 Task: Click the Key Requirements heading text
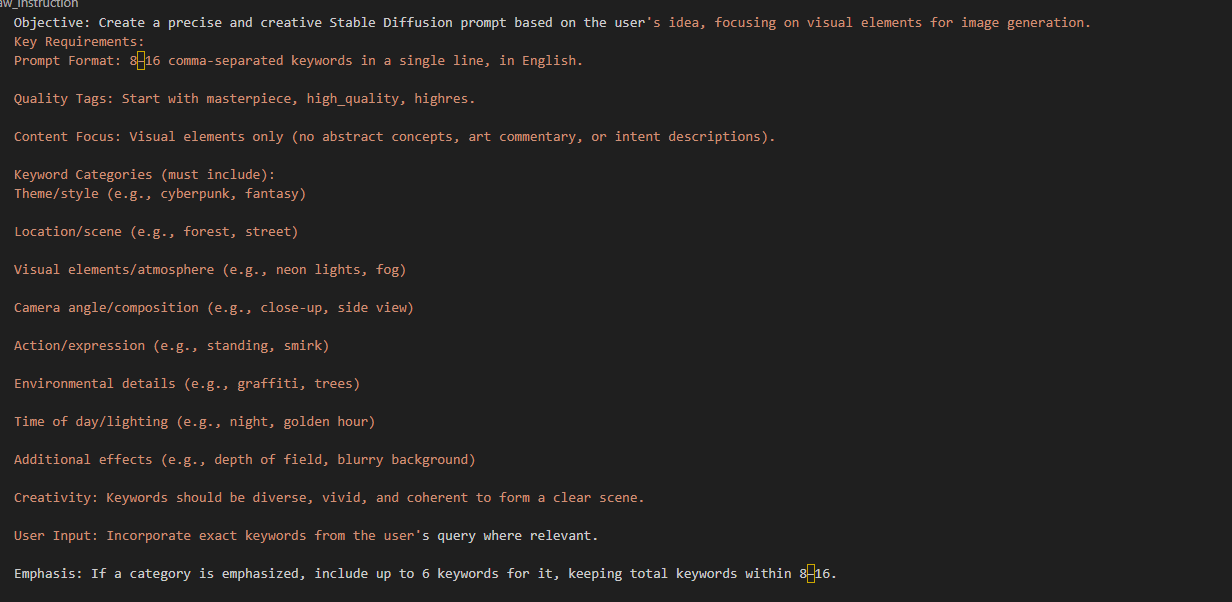[x=79, y=41]
